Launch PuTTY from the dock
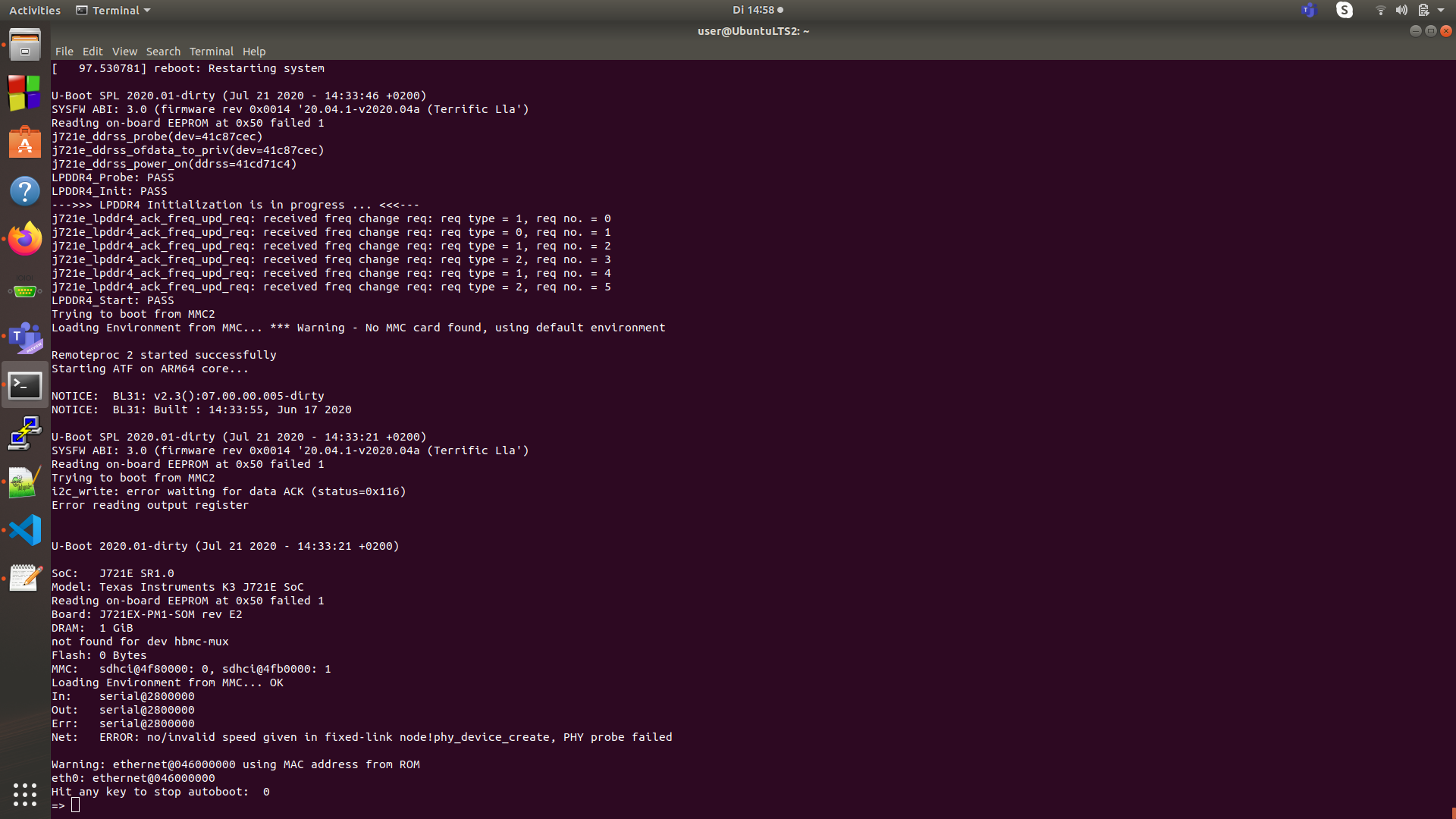 [25, 434]
